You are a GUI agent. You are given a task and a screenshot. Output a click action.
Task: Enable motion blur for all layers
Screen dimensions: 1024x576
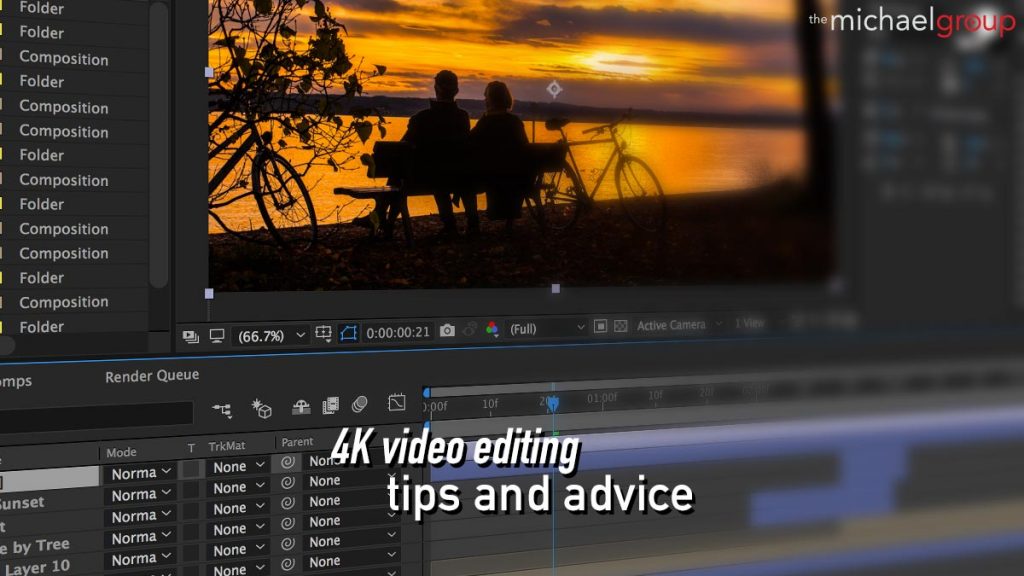(360, 403)
